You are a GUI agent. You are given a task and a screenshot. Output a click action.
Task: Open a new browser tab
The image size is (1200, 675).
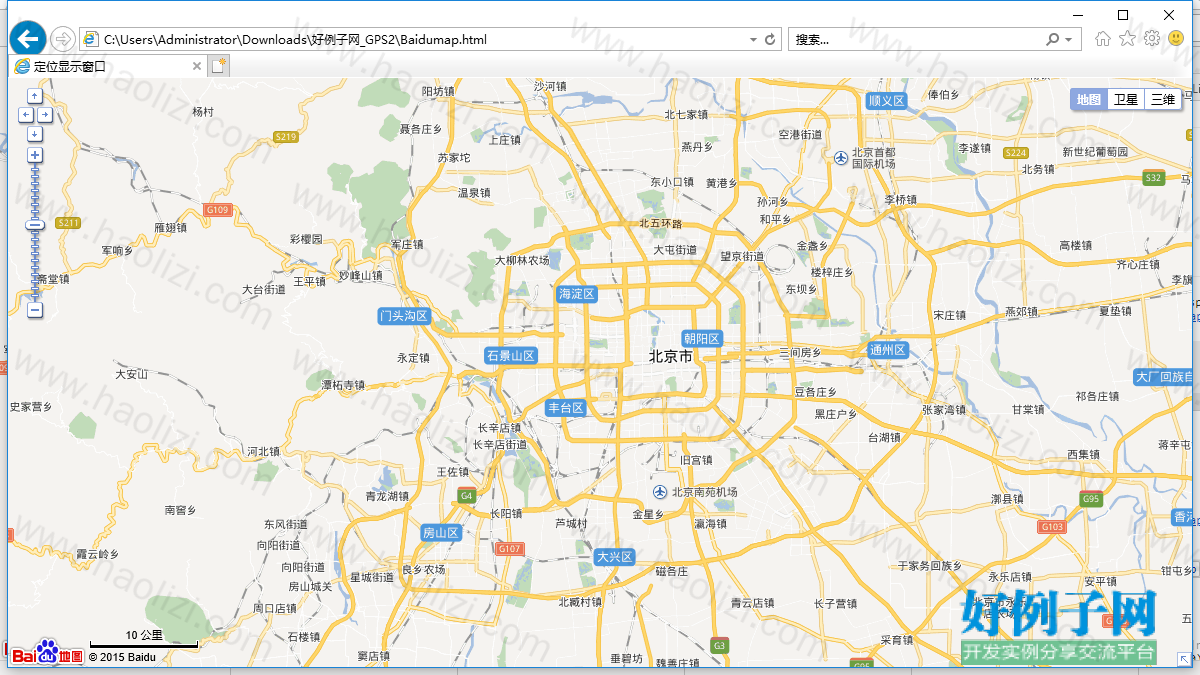218,67
